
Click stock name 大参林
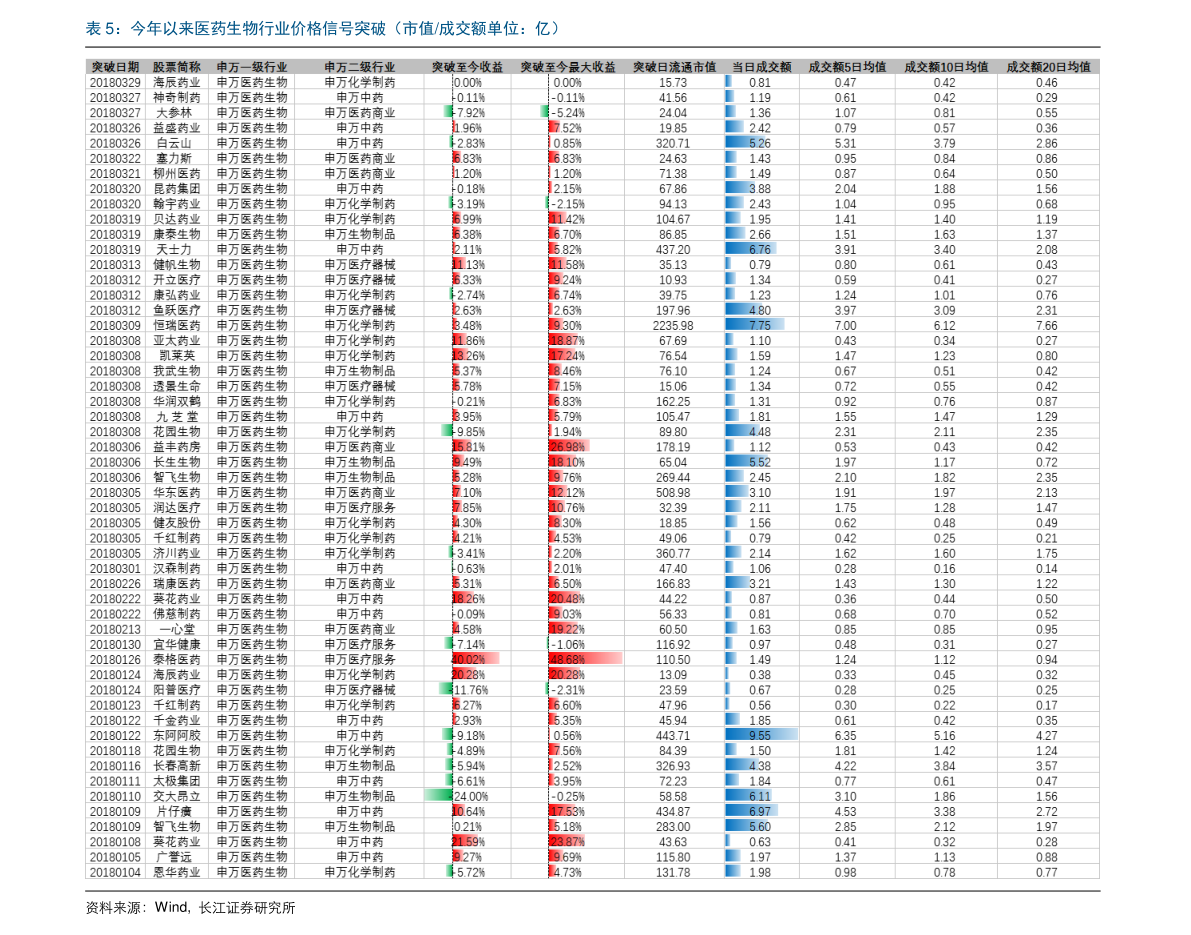[177, 112]
